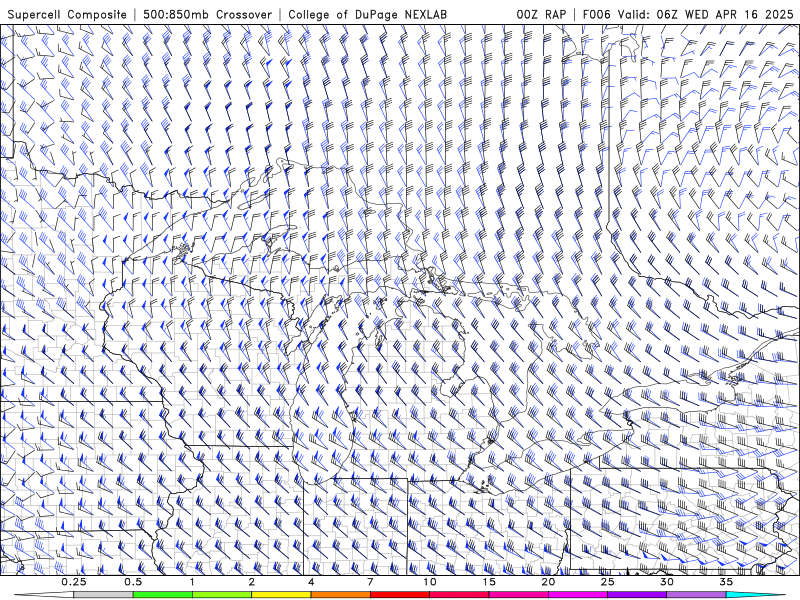Click the "500:850mb Crossover" label

[x=208, y=15]
